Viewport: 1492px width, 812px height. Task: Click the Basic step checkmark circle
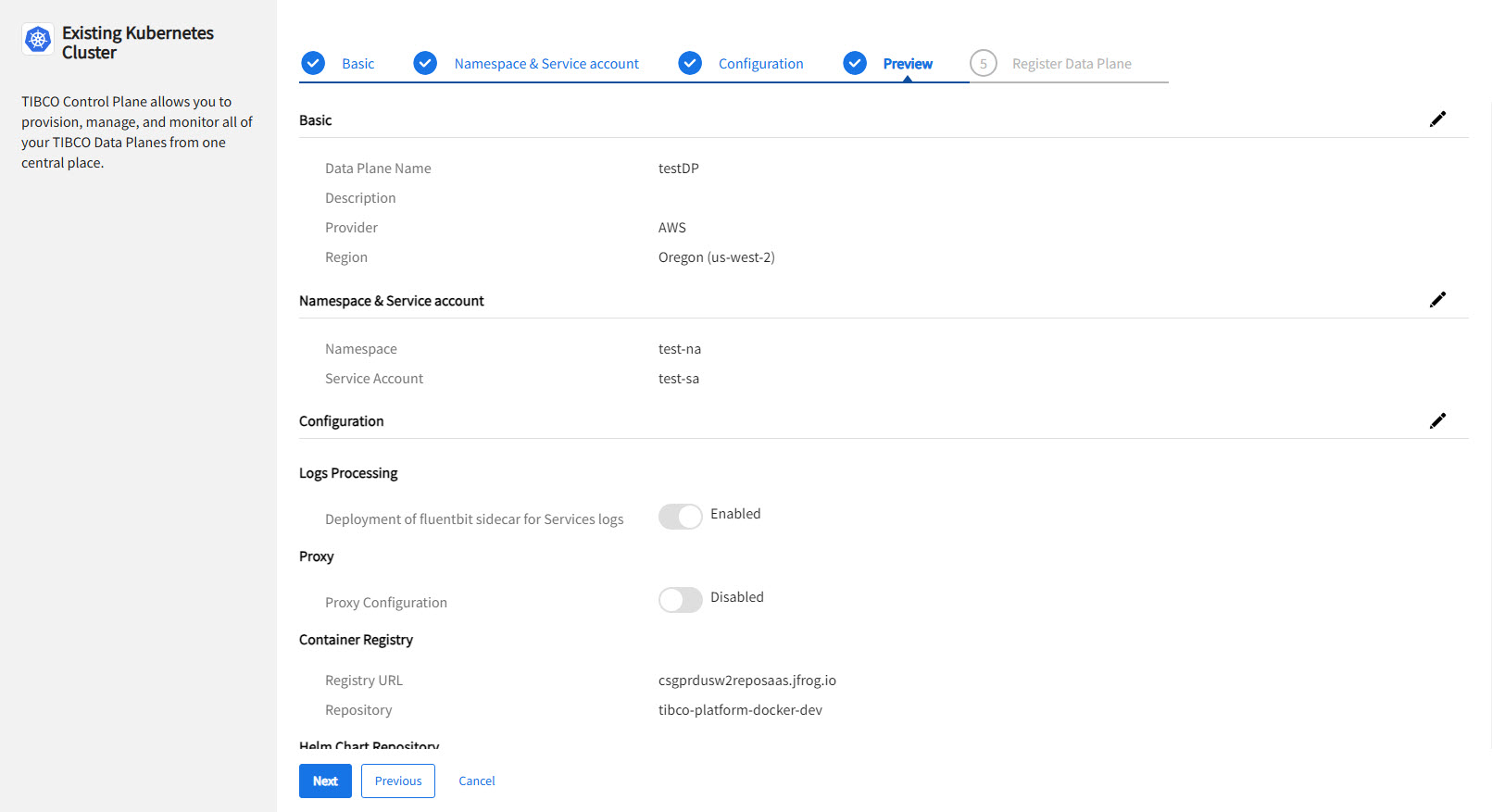click(x=313, y=63)
